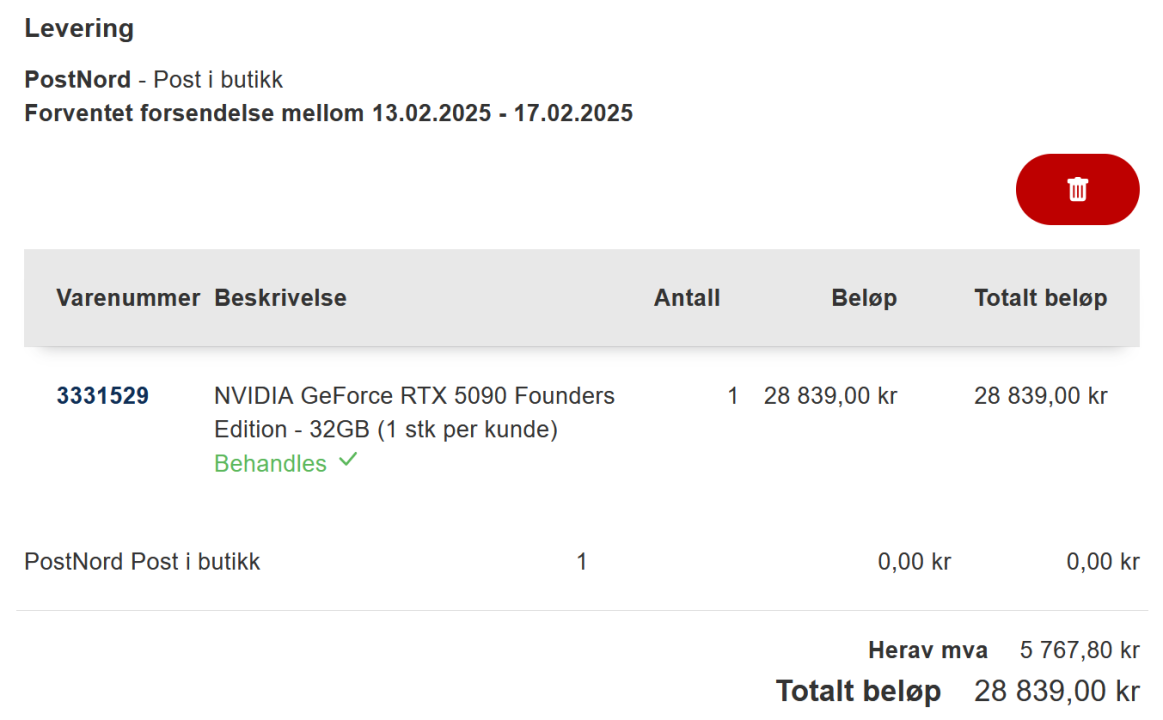Screen dimensions: 1163x720
Task: Select the PostNord Post i butikk row label
Action: [142, 562]
